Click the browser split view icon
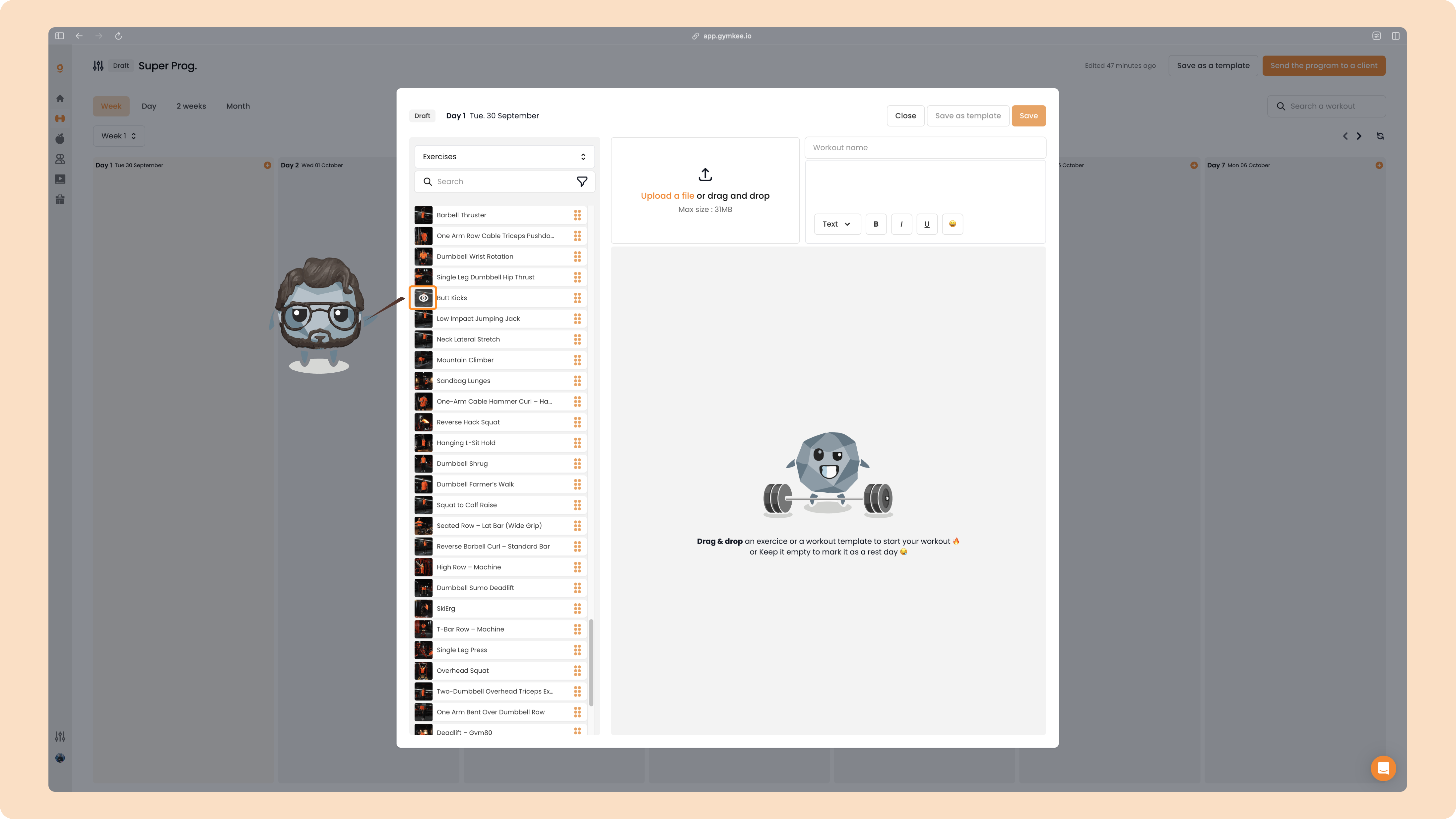The height and width of the screenshot is (819, 1456). point(1396,36)
